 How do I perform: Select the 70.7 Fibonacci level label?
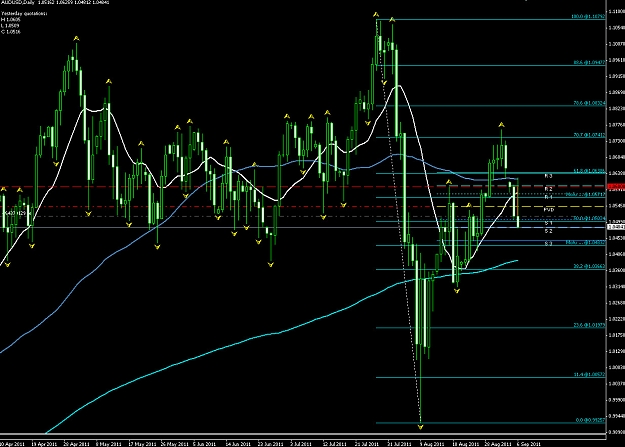click(590, 135)
